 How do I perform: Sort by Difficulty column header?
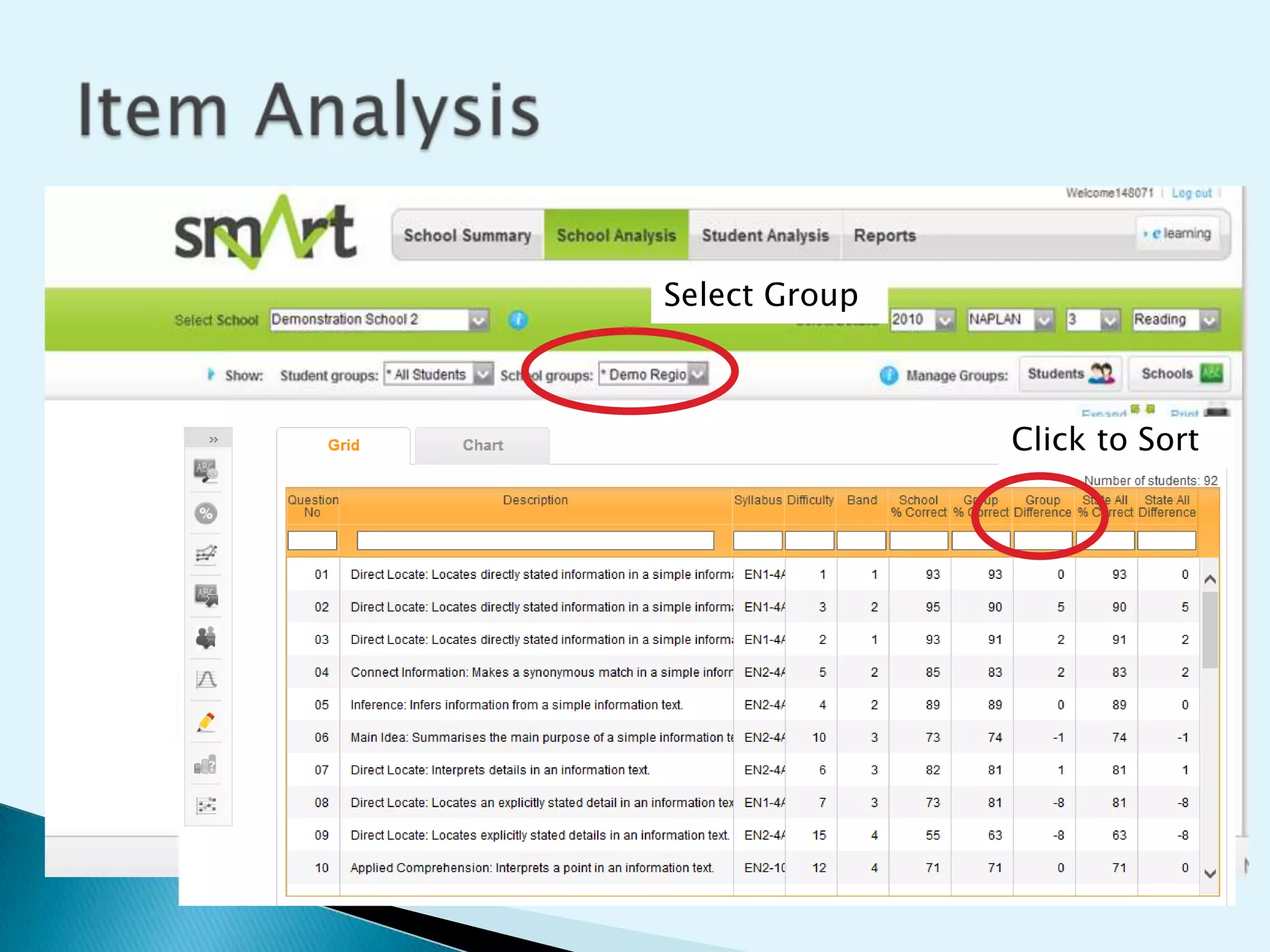[810, 500]
